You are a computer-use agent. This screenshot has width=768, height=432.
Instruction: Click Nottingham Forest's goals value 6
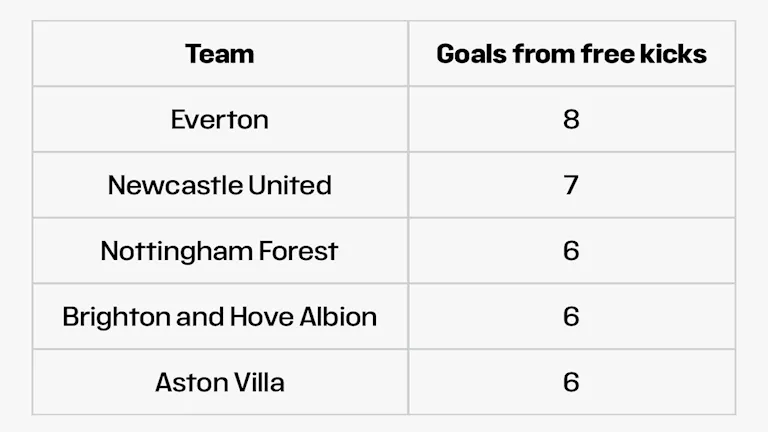(x=571, y=251)
